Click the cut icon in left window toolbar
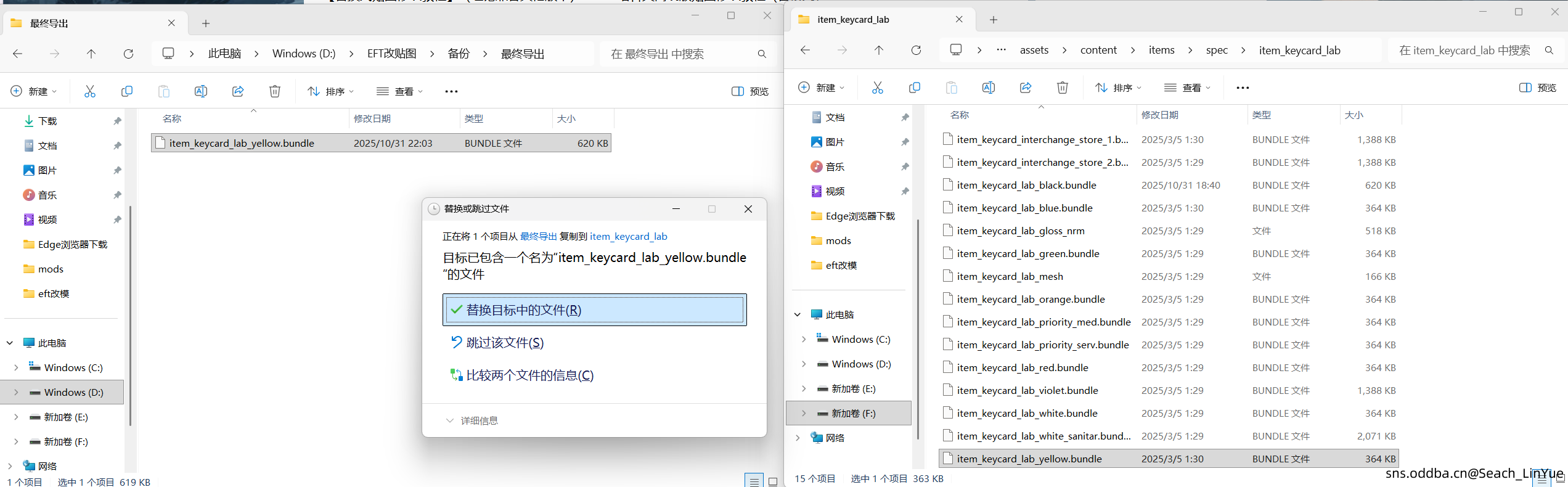The height and width of the screenshot is (487, 1568). [x=90, y=91]
